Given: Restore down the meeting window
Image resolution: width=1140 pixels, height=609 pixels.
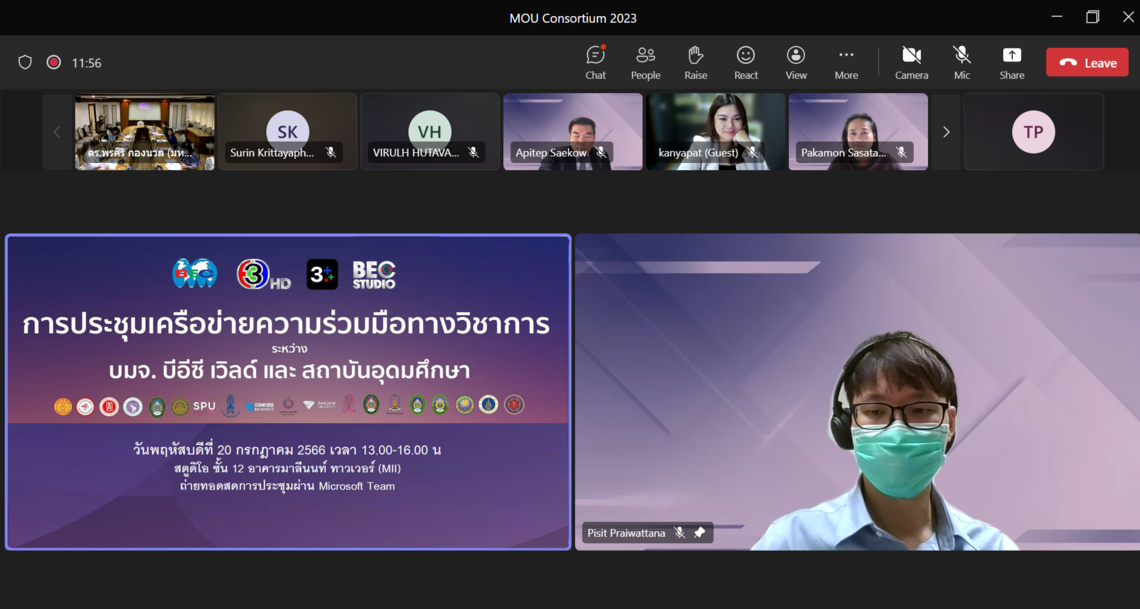Looking at the screenshot, I should click(x=1092, y=17).
